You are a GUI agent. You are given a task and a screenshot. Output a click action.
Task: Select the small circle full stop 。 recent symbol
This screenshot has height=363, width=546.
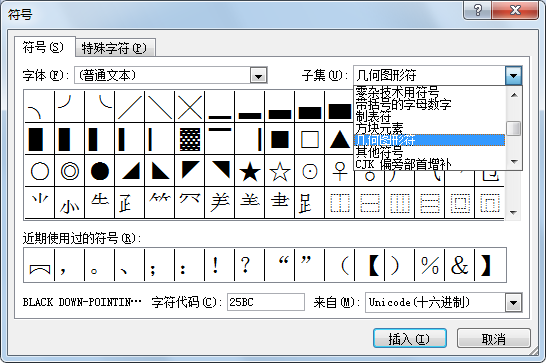pos(100,265)
